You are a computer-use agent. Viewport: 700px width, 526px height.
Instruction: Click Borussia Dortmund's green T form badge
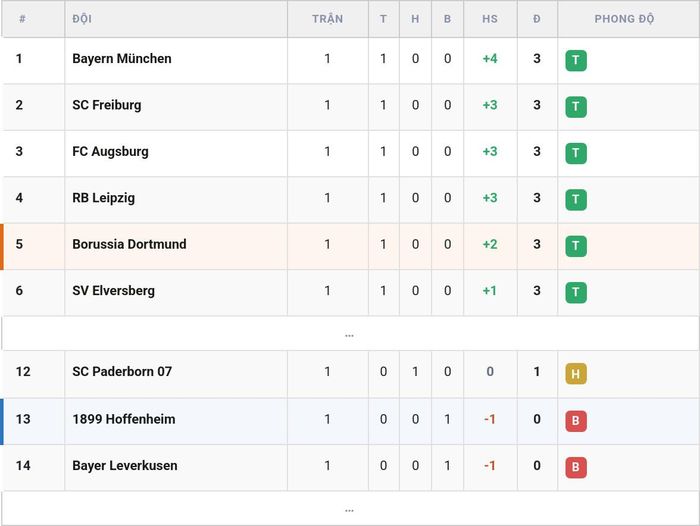pos(576,246)
